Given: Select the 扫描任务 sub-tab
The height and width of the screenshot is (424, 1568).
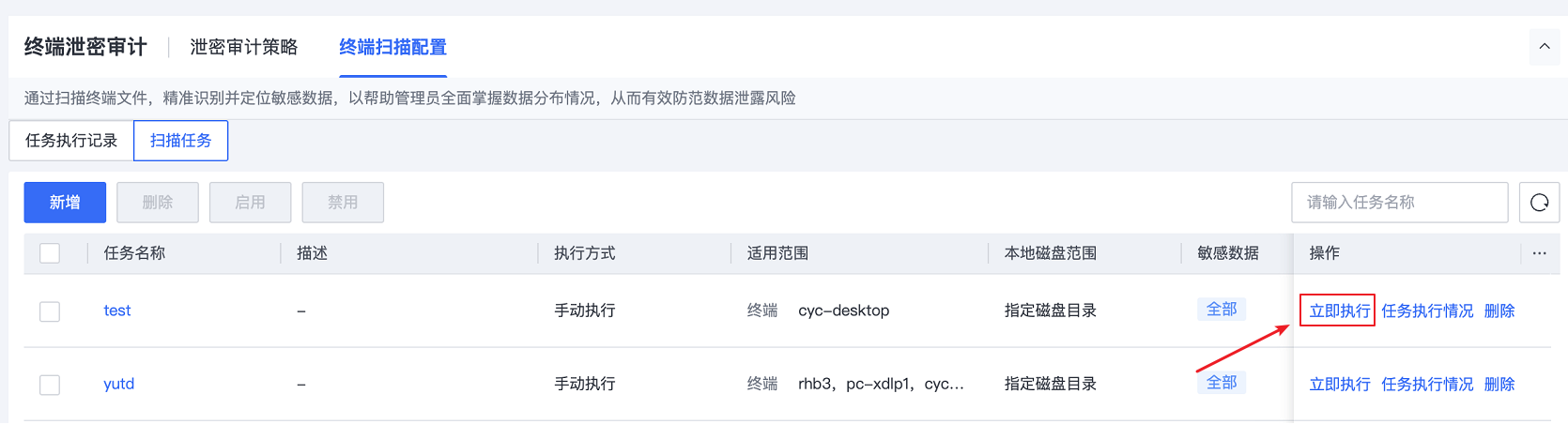Looking at the screenshot, I should tap(181, 141).
